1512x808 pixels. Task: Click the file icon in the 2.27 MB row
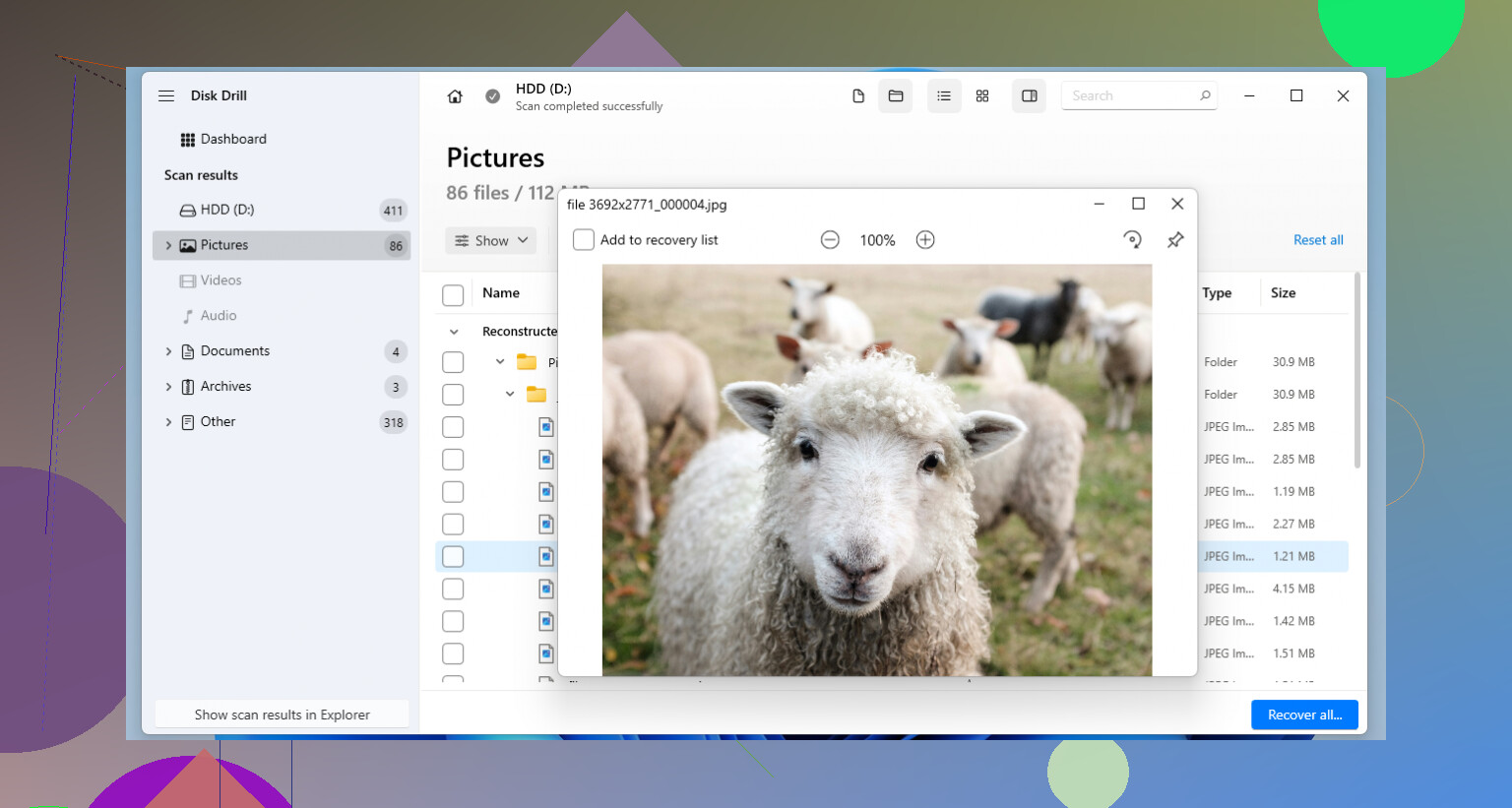click(x=546, y=525)
